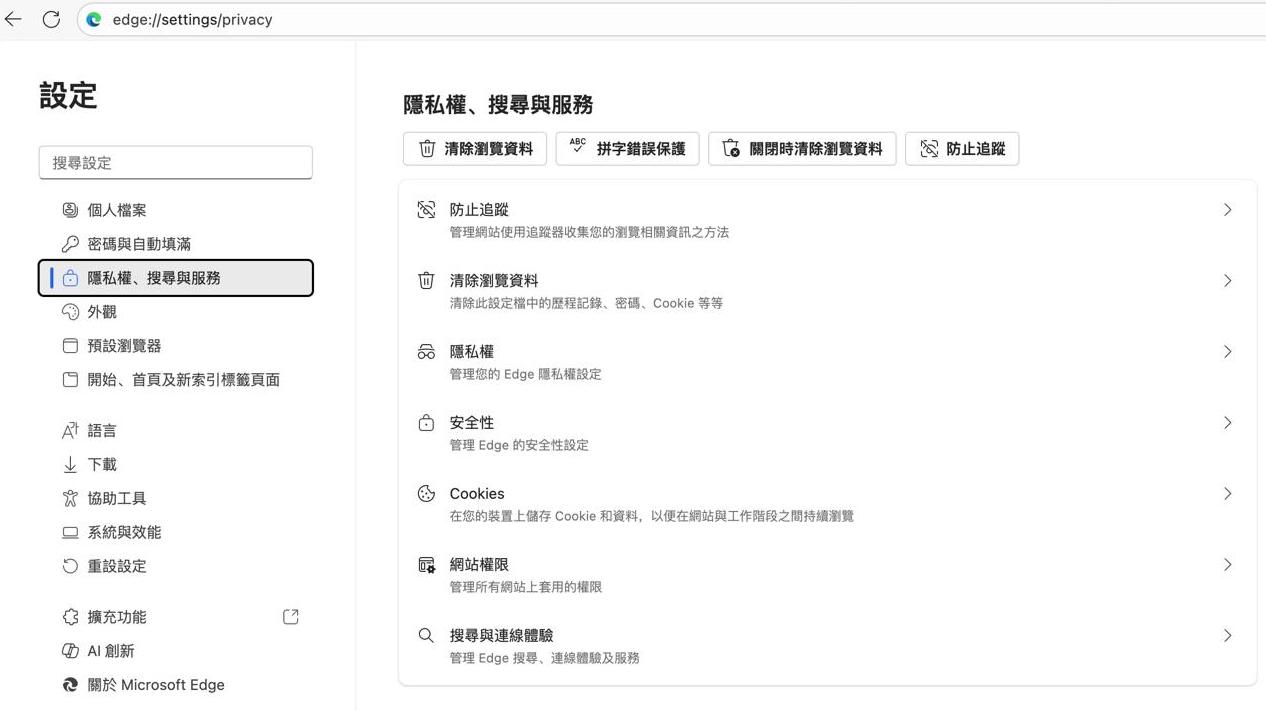Click the key icon beside 密碼與自動填滿

(x=70, y=243)
